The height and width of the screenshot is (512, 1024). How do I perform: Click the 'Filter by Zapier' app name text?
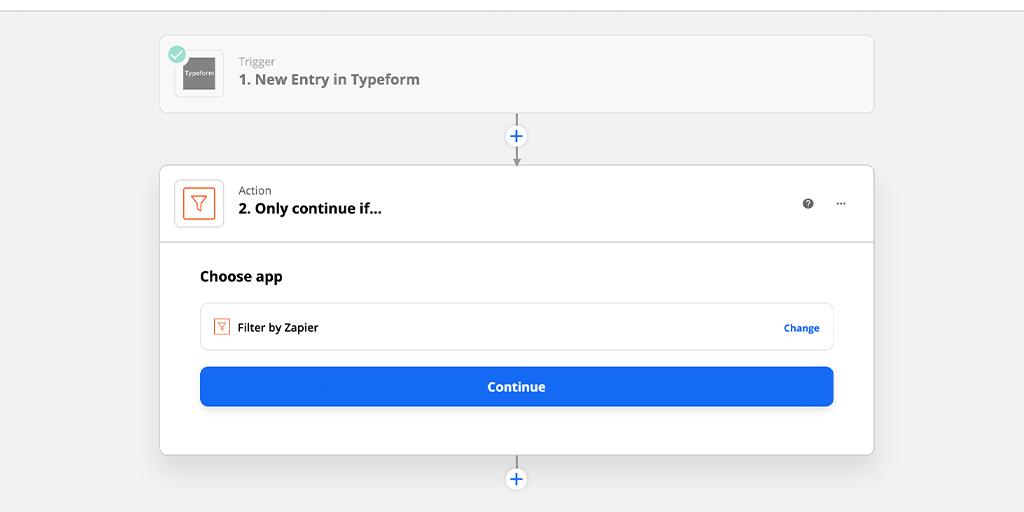click(278, 327)
